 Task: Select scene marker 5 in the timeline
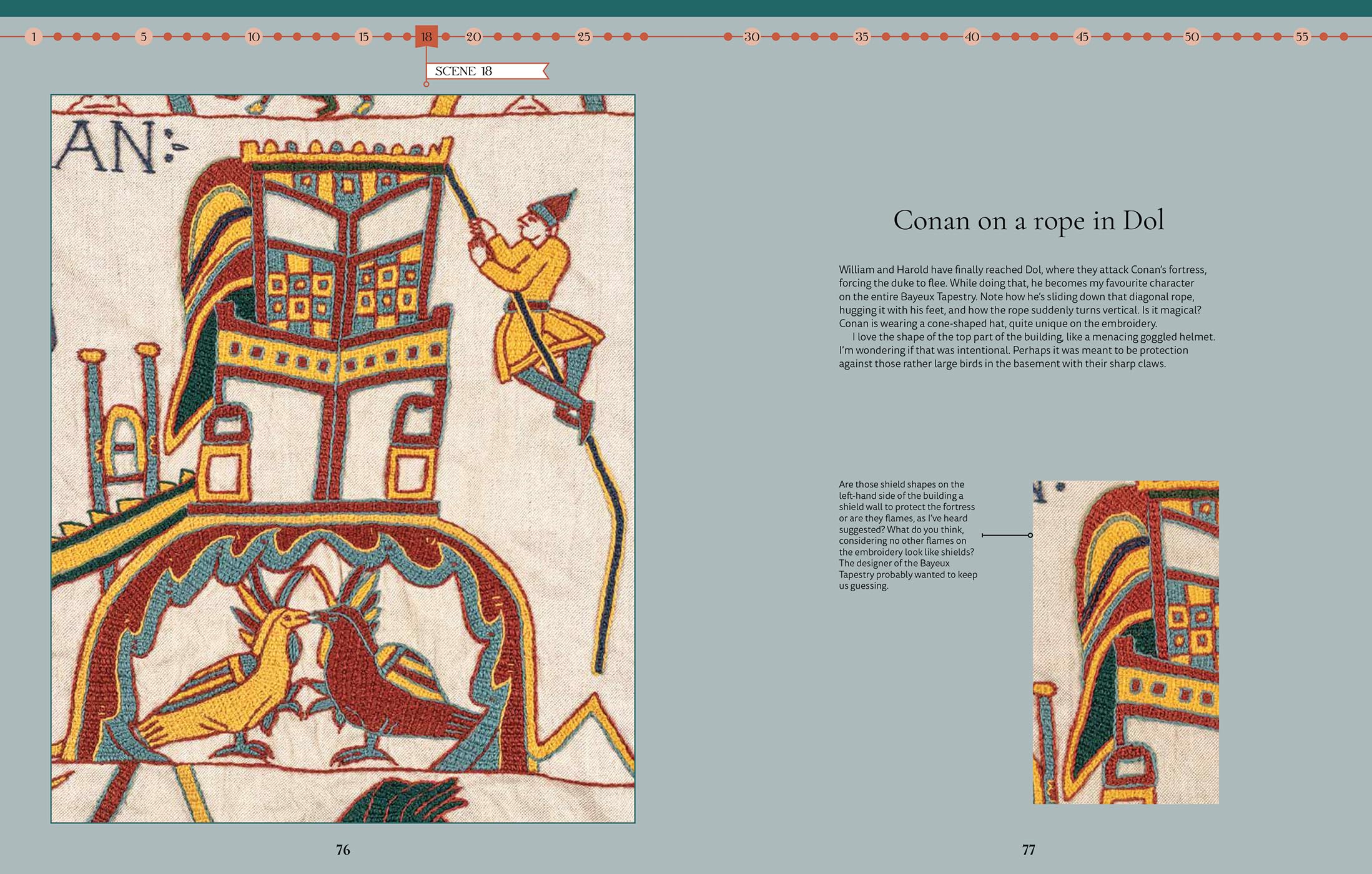click(x=144, y=37)
